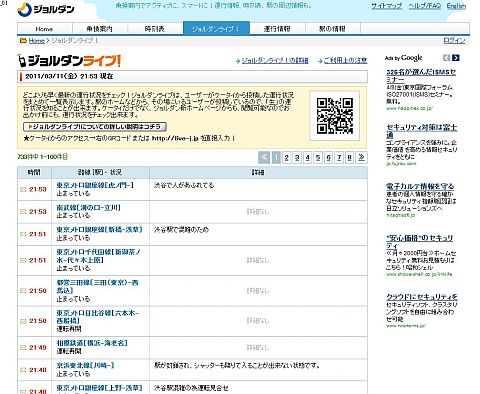
Task: Click the Jorudan logo at top left
Action: coord(46,9)
